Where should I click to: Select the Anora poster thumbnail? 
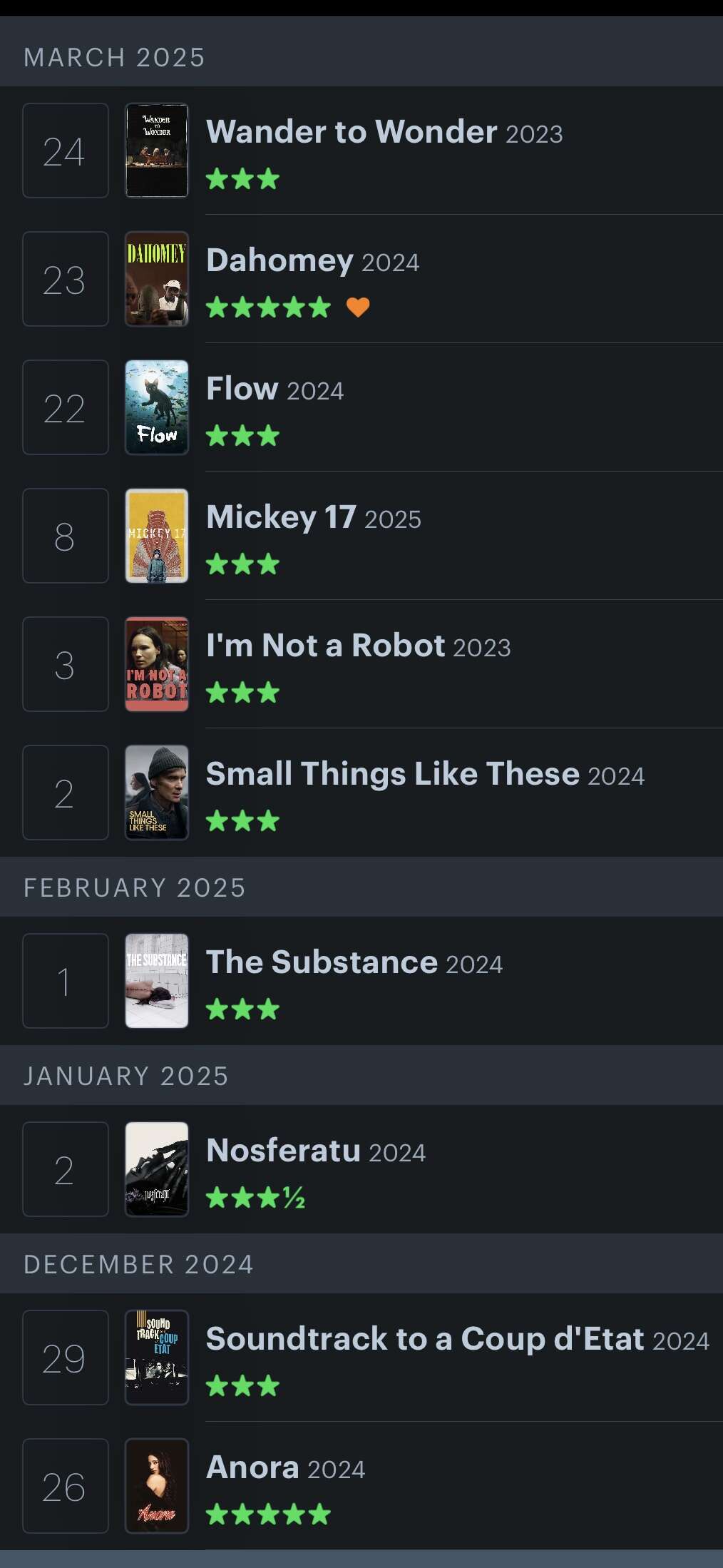pyautogui.click(x=157, y=1486)
